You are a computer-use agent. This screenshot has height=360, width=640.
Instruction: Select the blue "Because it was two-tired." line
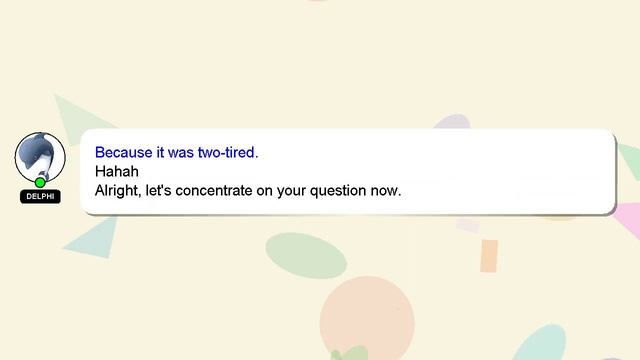(x=176, y=152)
